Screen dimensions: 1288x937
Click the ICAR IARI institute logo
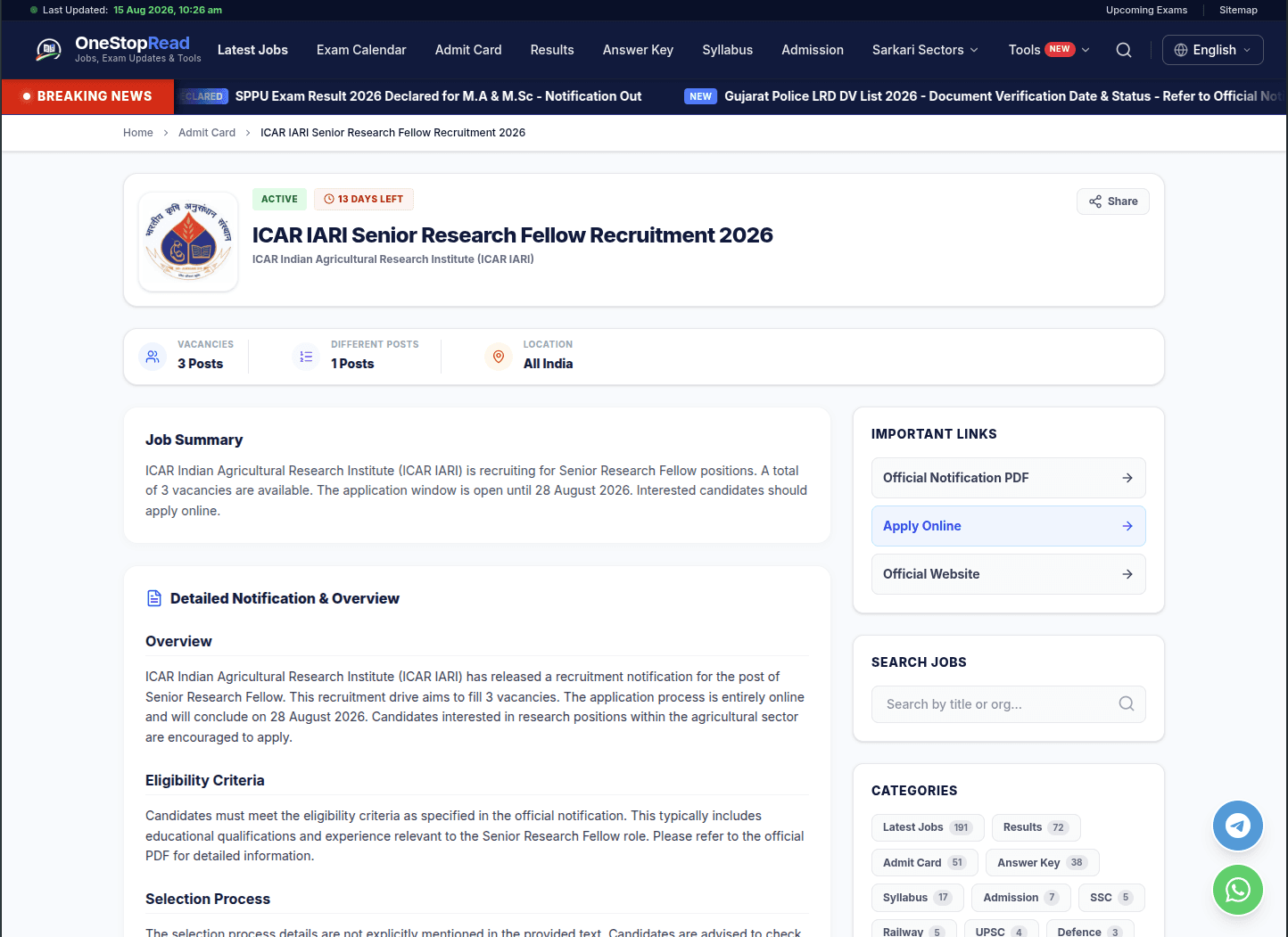[188, 241]
